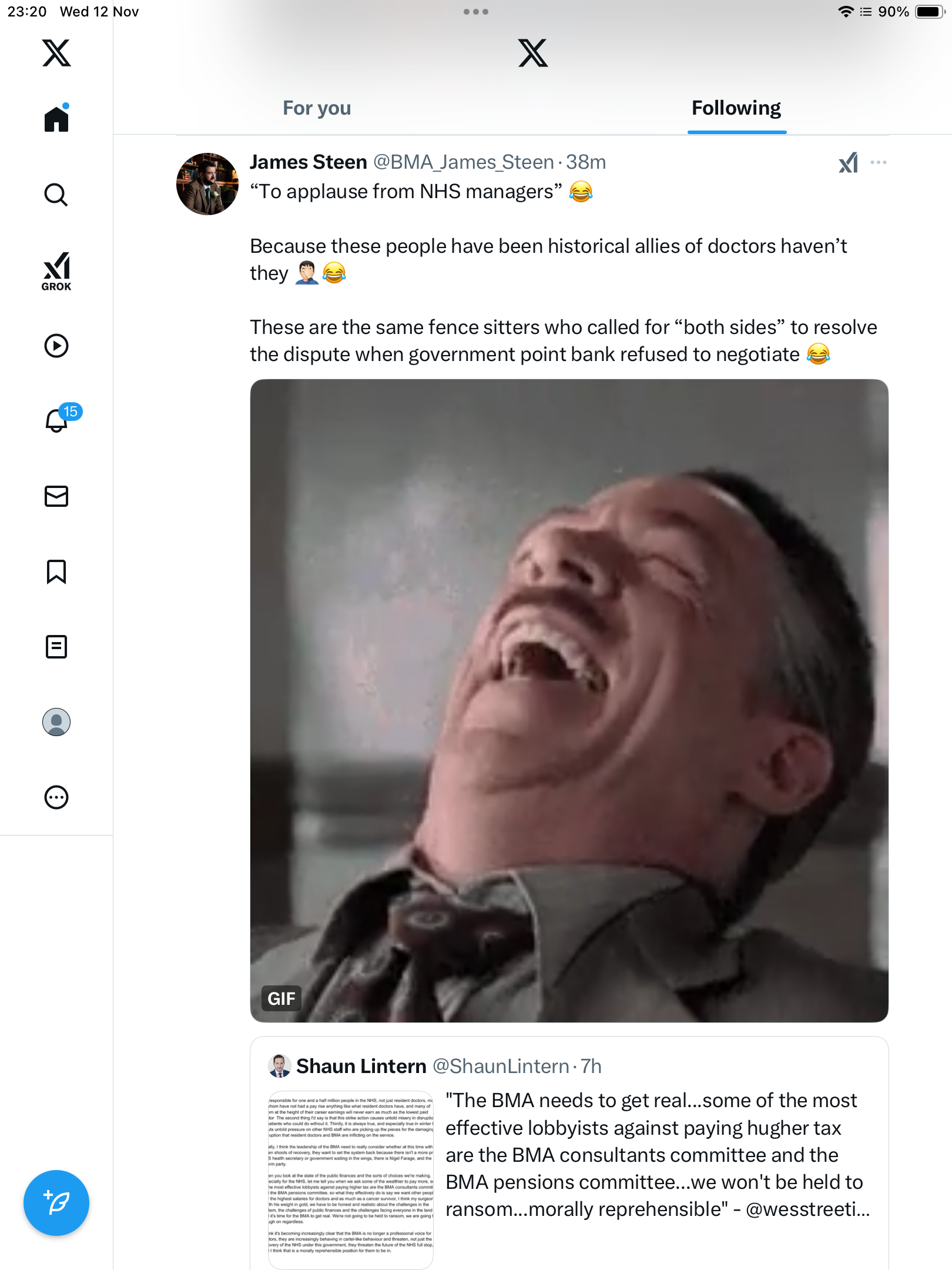
Task: Open the Video play icon in sidebar
Action: tap(56, 346)
